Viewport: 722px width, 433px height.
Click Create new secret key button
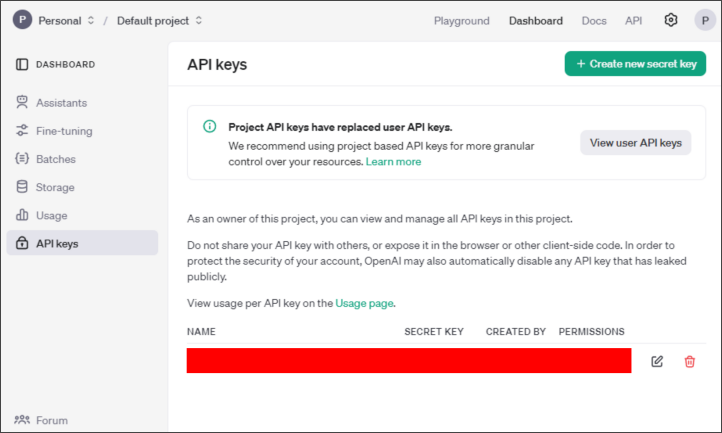click(635, 64)
